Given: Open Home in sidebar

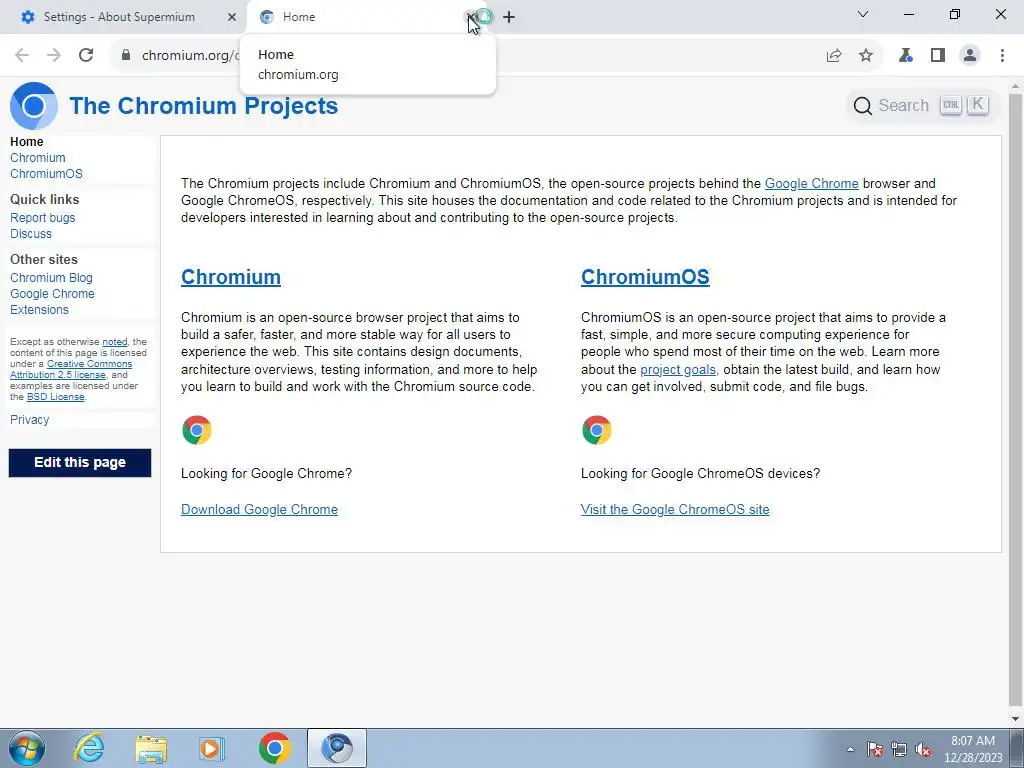Looking at the screenshot, I should pos(27,142).
